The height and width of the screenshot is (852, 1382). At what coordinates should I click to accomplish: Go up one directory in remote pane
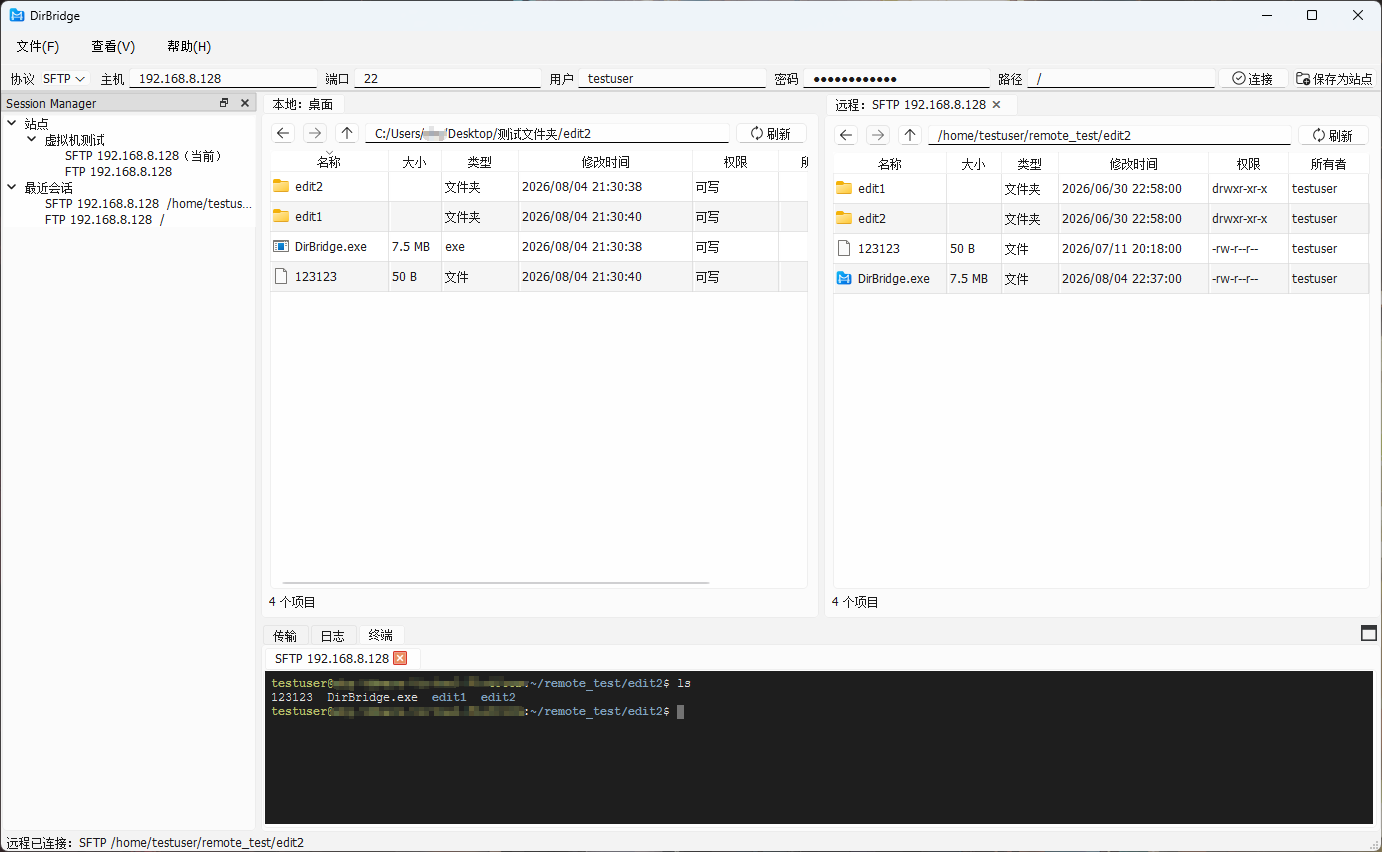pos(910,135)
